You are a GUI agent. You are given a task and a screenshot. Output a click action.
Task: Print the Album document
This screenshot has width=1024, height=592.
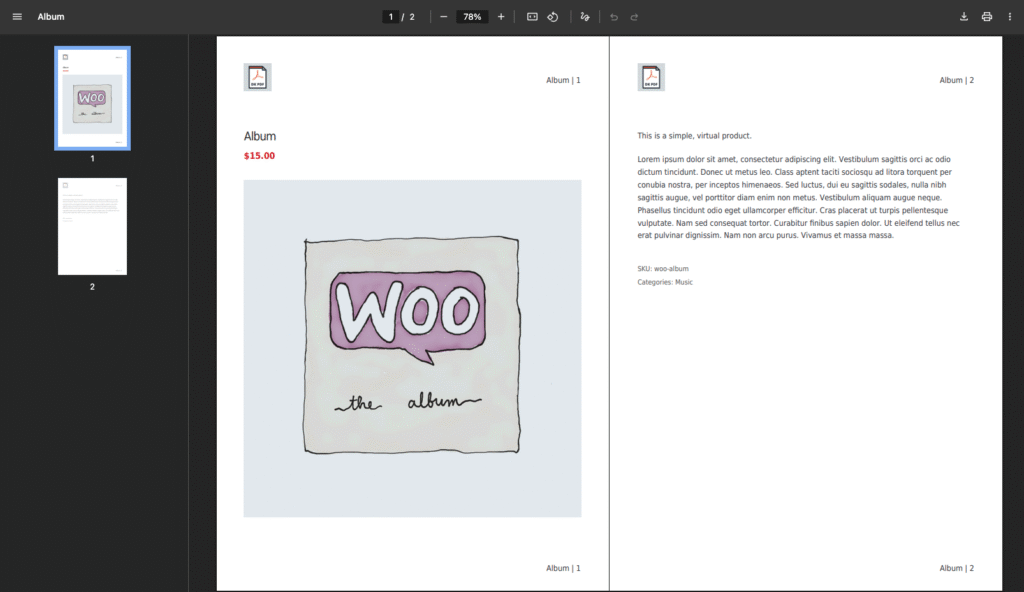point(987,16)
